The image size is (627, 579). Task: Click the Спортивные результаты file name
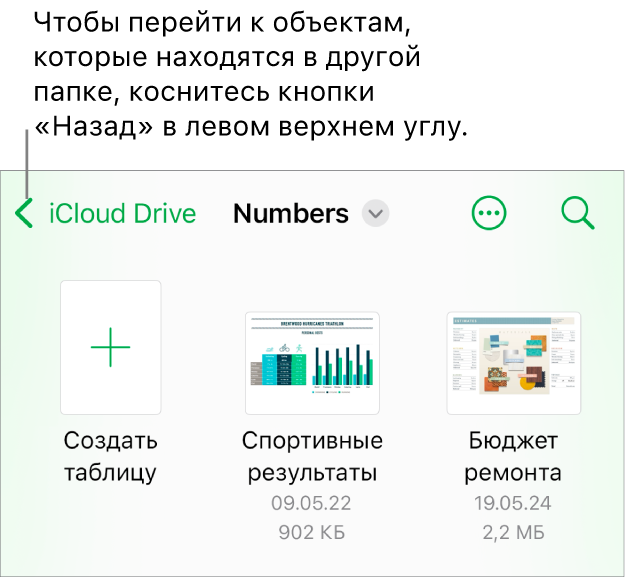[312, 457]
